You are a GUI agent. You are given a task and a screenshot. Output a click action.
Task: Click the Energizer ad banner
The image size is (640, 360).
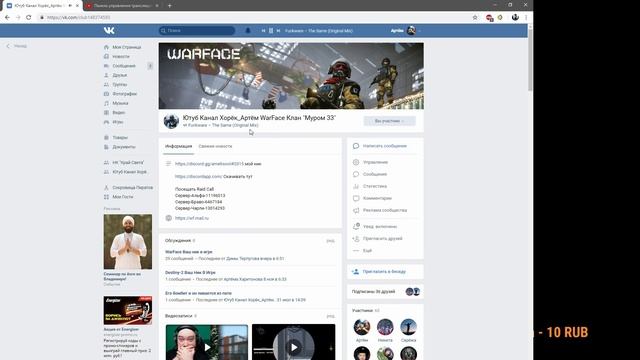(x=128, y=311)
